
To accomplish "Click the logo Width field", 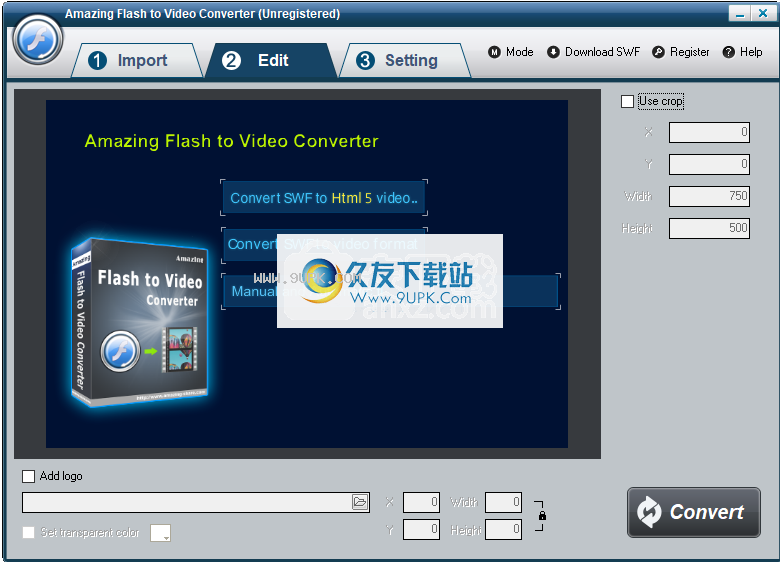I will (503, 502).
